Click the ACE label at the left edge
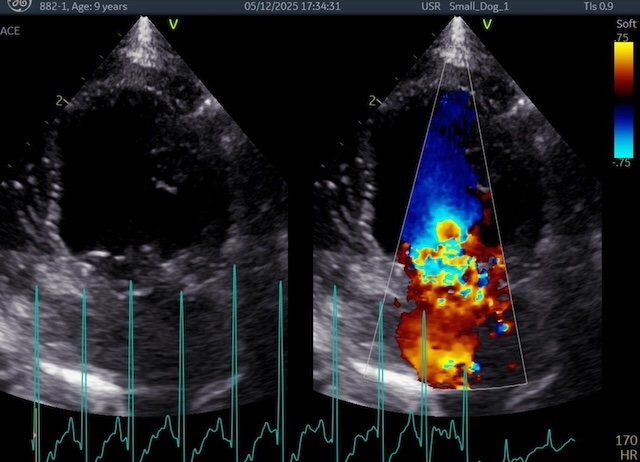Screen dimensions: 640x462 (x=12, y=30)
